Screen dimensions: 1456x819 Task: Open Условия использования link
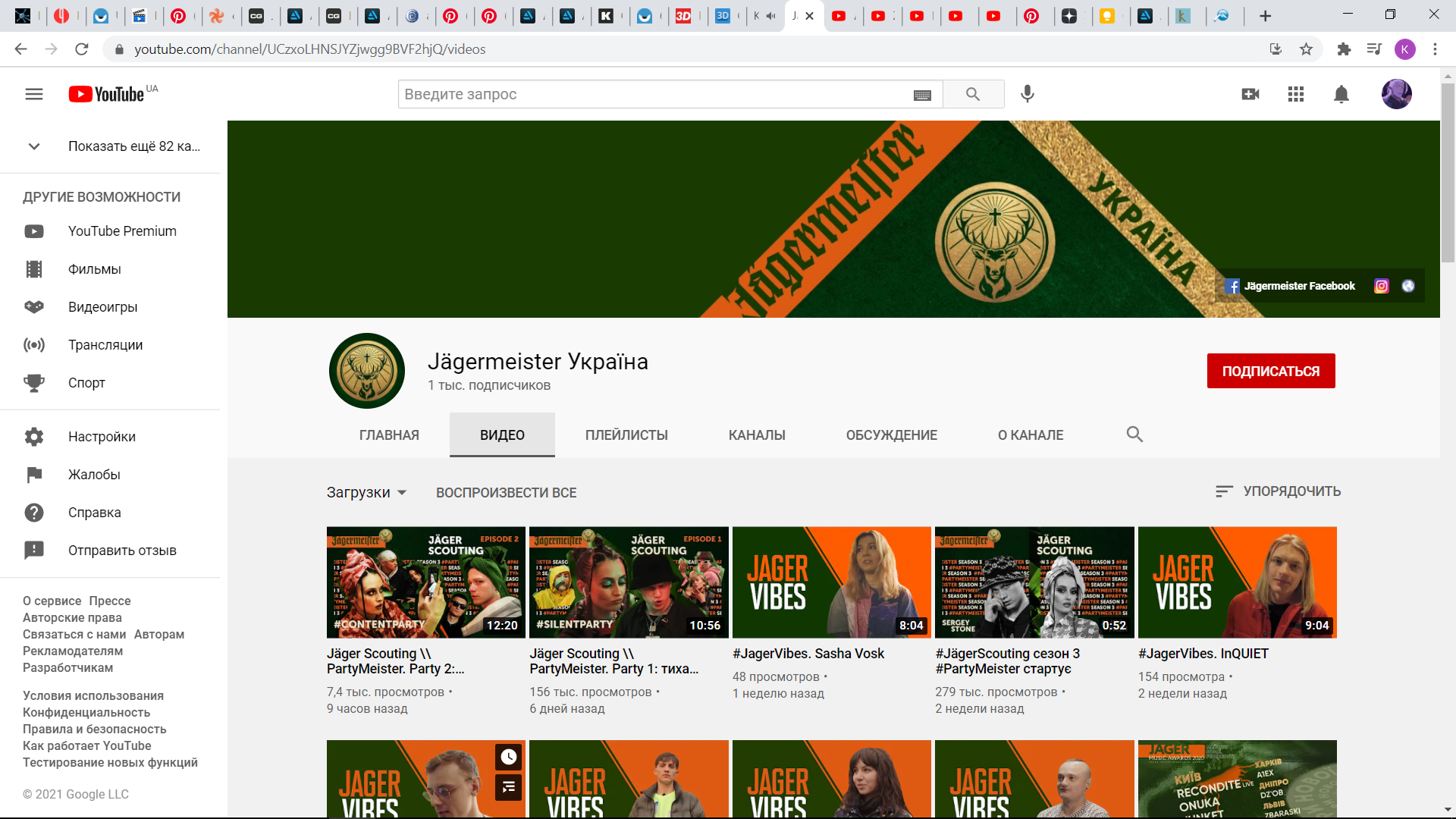pos(93,695)
